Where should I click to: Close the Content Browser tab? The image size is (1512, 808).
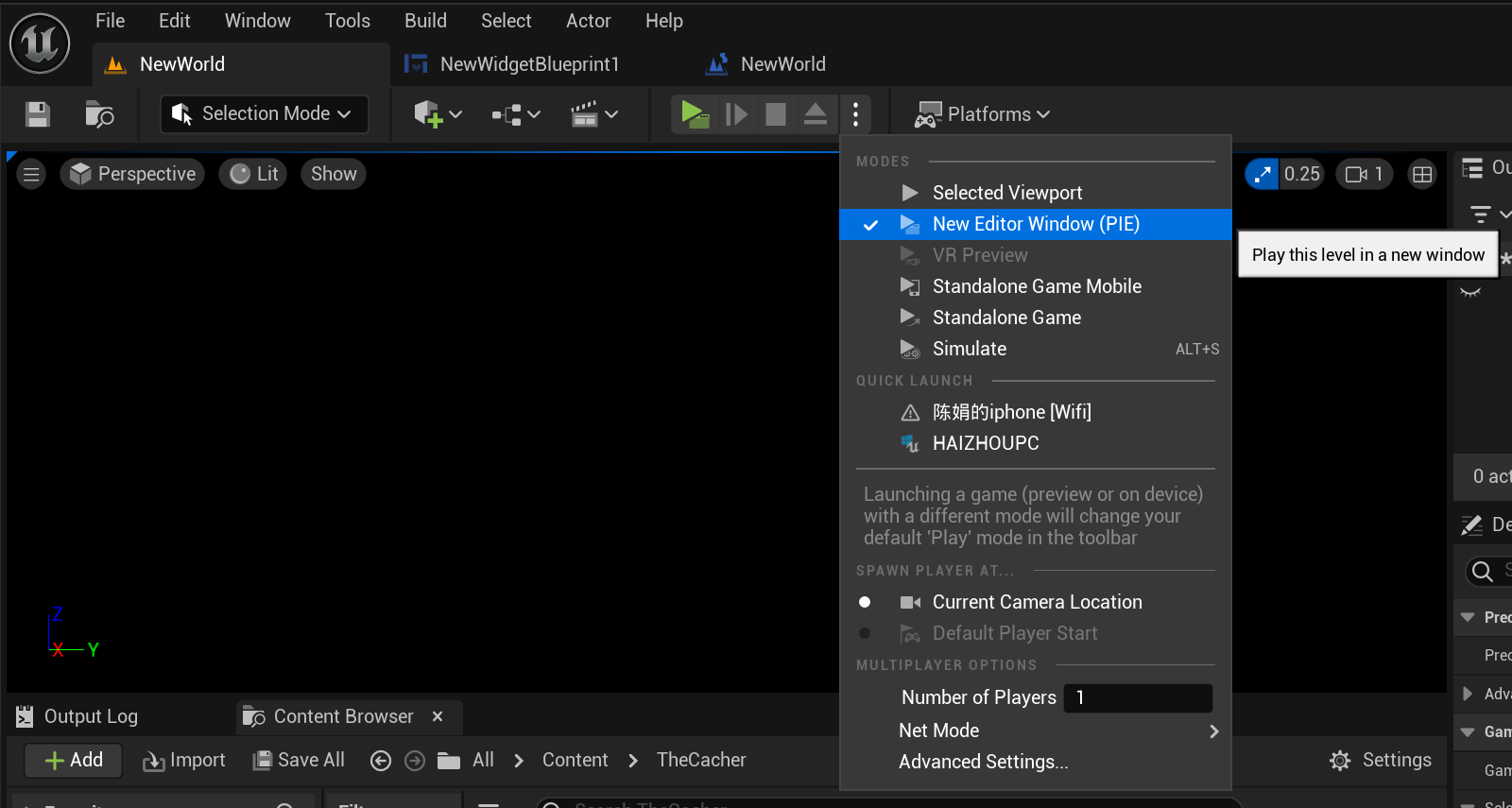[438, 716]
